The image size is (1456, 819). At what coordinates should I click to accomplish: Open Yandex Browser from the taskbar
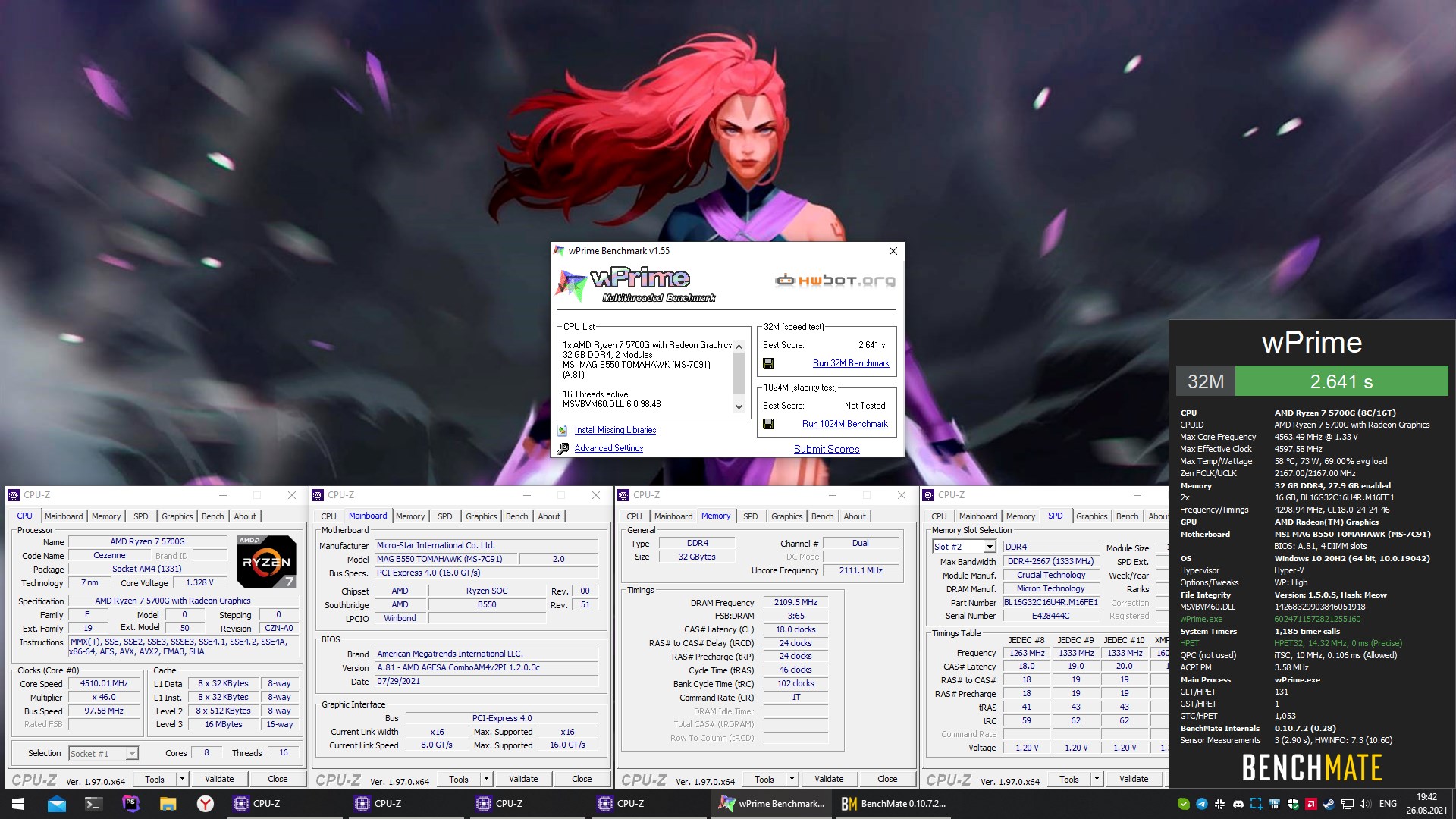click(x=205, y=804)
